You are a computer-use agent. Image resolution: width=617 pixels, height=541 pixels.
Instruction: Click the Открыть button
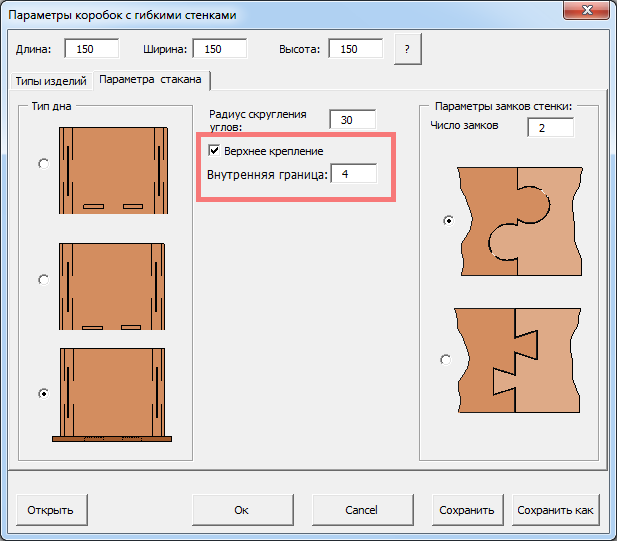(x=52, y=510)
